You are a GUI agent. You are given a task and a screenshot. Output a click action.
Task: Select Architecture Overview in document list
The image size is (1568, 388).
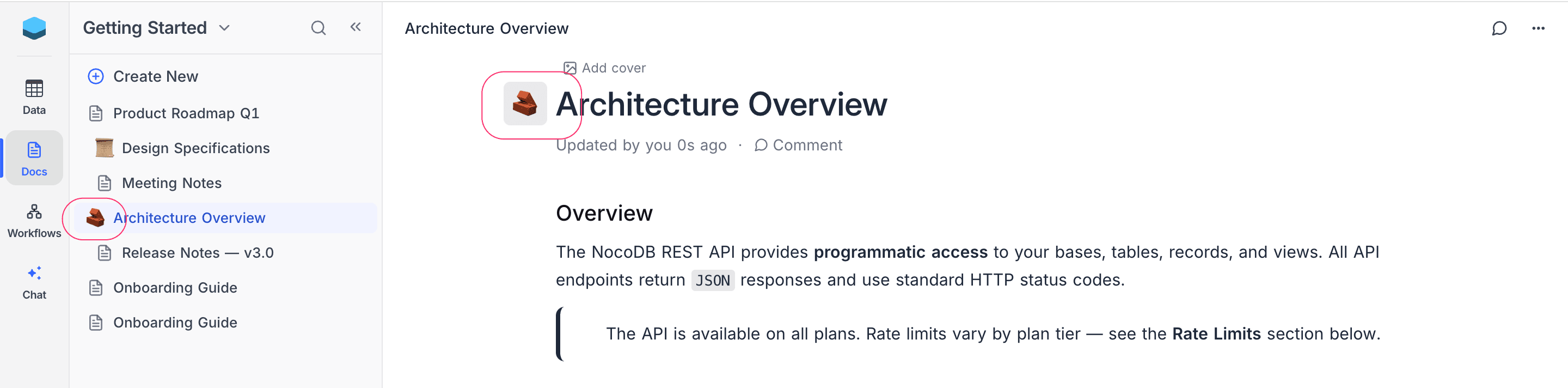(x=189, y=218)
